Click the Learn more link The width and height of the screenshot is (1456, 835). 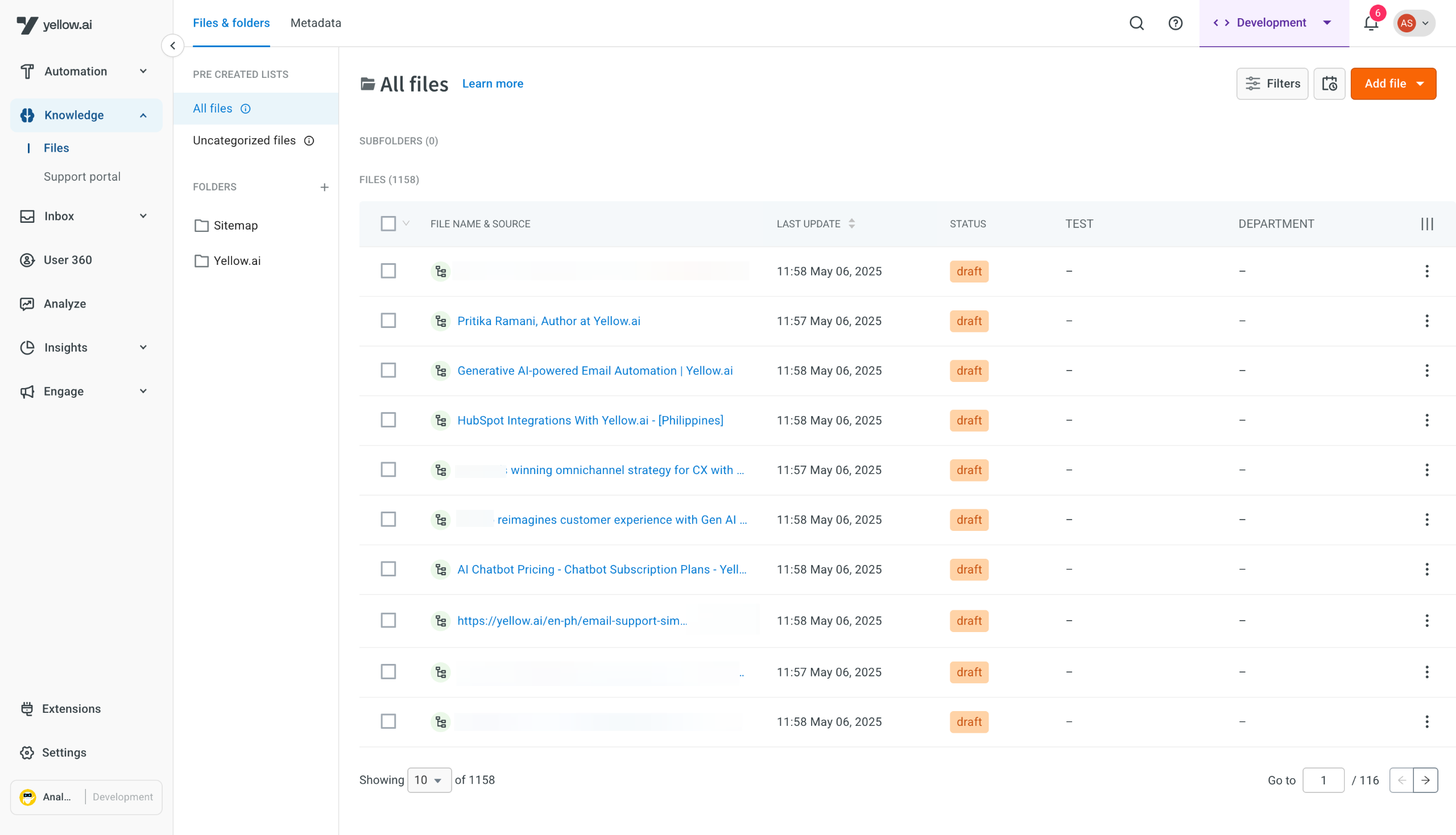click(492, 84)
